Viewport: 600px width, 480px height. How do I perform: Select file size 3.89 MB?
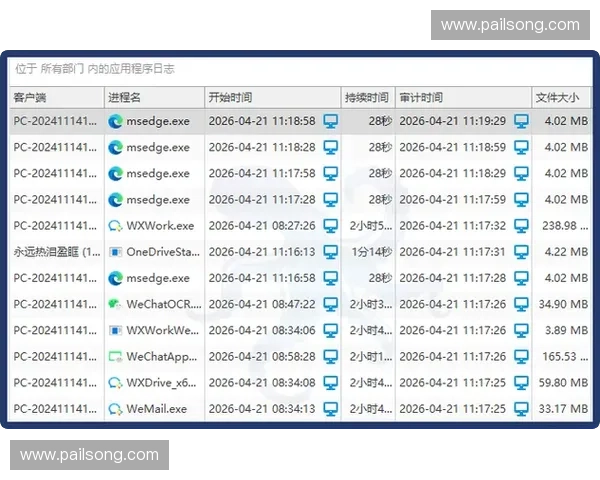[566, 330]
